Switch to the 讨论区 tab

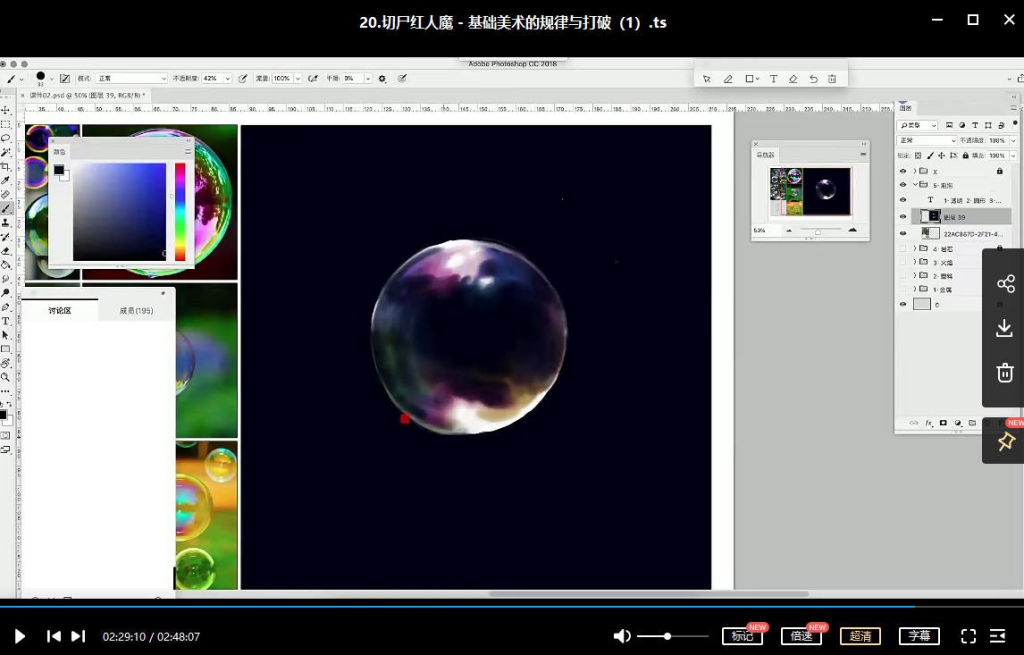click(x=60, y=311)
